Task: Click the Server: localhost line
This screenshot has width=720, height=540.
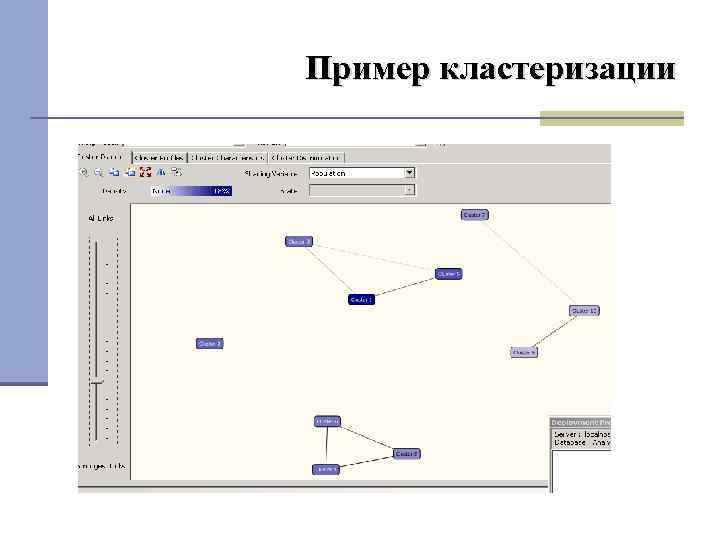Action: [x=582, y=434]
